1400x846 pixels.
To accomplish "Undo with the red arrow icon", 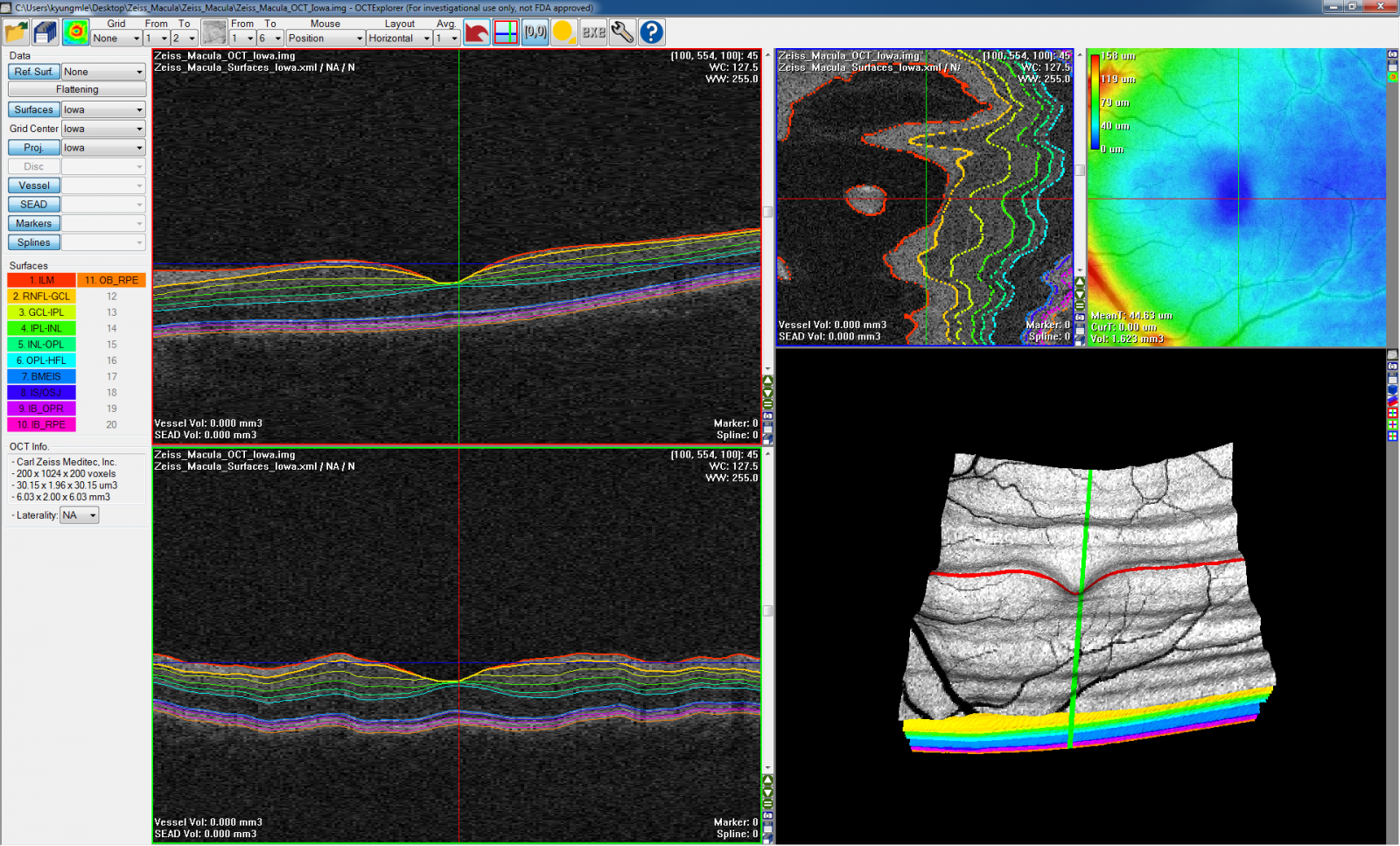I will coord(475,31).
